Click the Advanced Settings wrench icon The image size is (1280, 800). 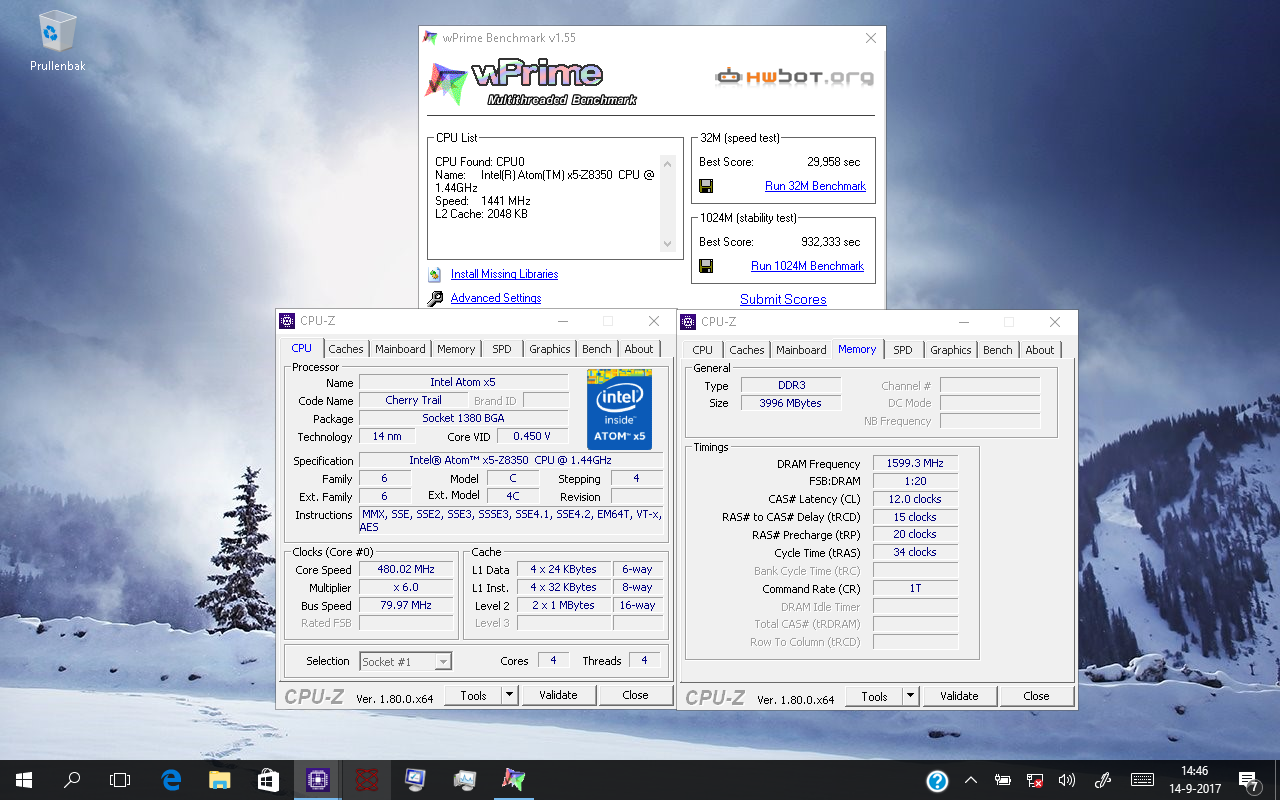coord(435,298)
